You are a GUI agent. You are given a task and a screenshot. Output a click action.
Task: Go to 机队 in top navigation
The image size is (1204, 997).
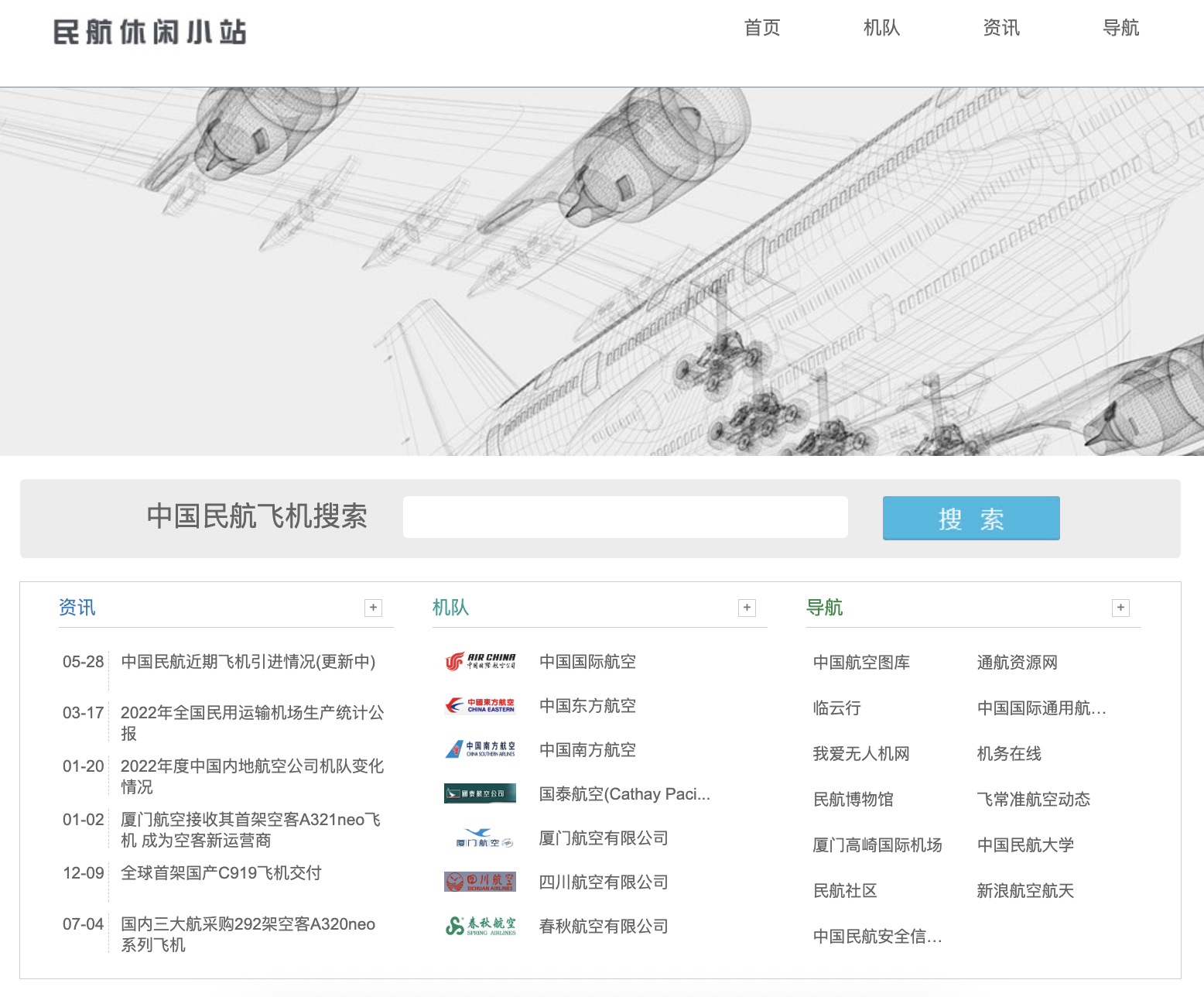(x=881, y=28)
